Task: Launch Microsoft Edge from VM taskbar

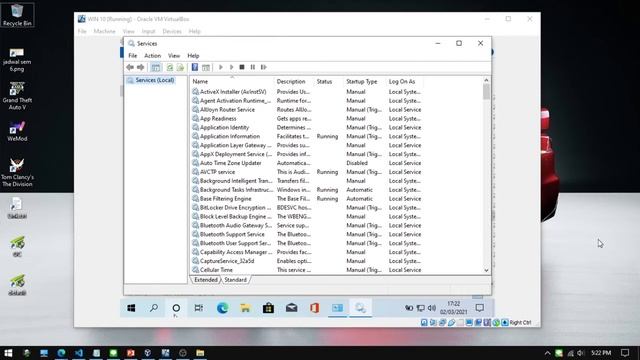Action: pos(222,308)
